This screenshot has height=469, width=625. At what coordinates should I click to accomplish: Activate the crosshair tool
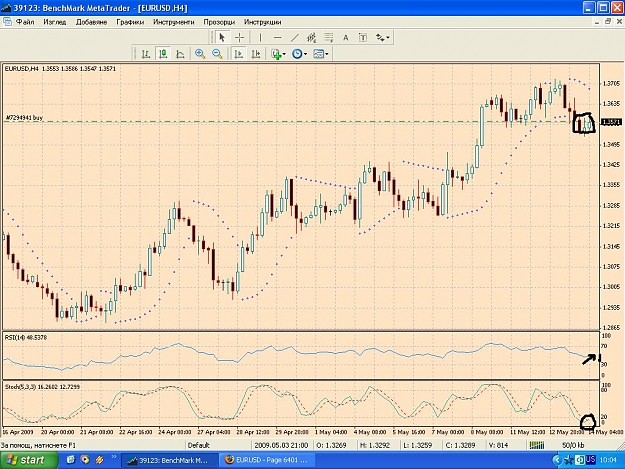(x=240, y=38)
